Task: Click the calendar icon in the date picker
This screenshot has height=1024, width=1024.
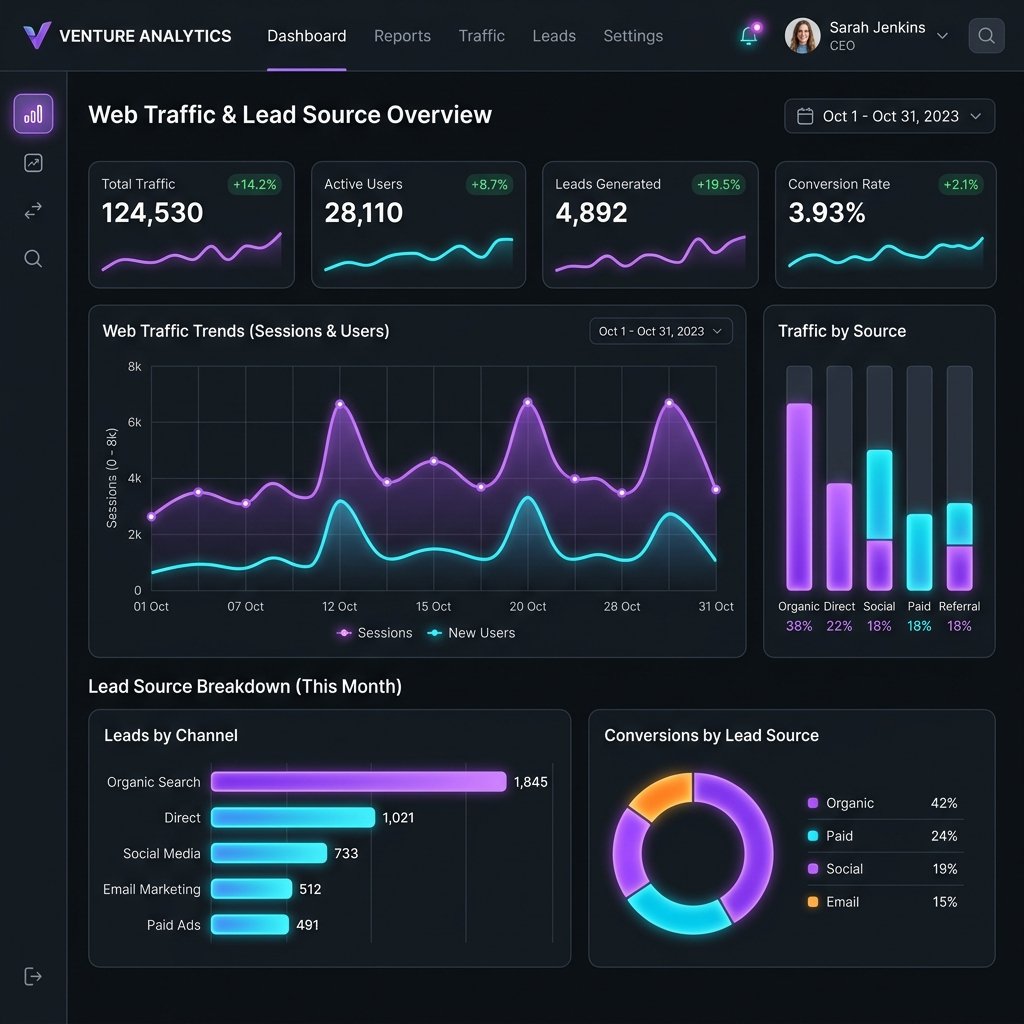Action: (x=803, y=116)
